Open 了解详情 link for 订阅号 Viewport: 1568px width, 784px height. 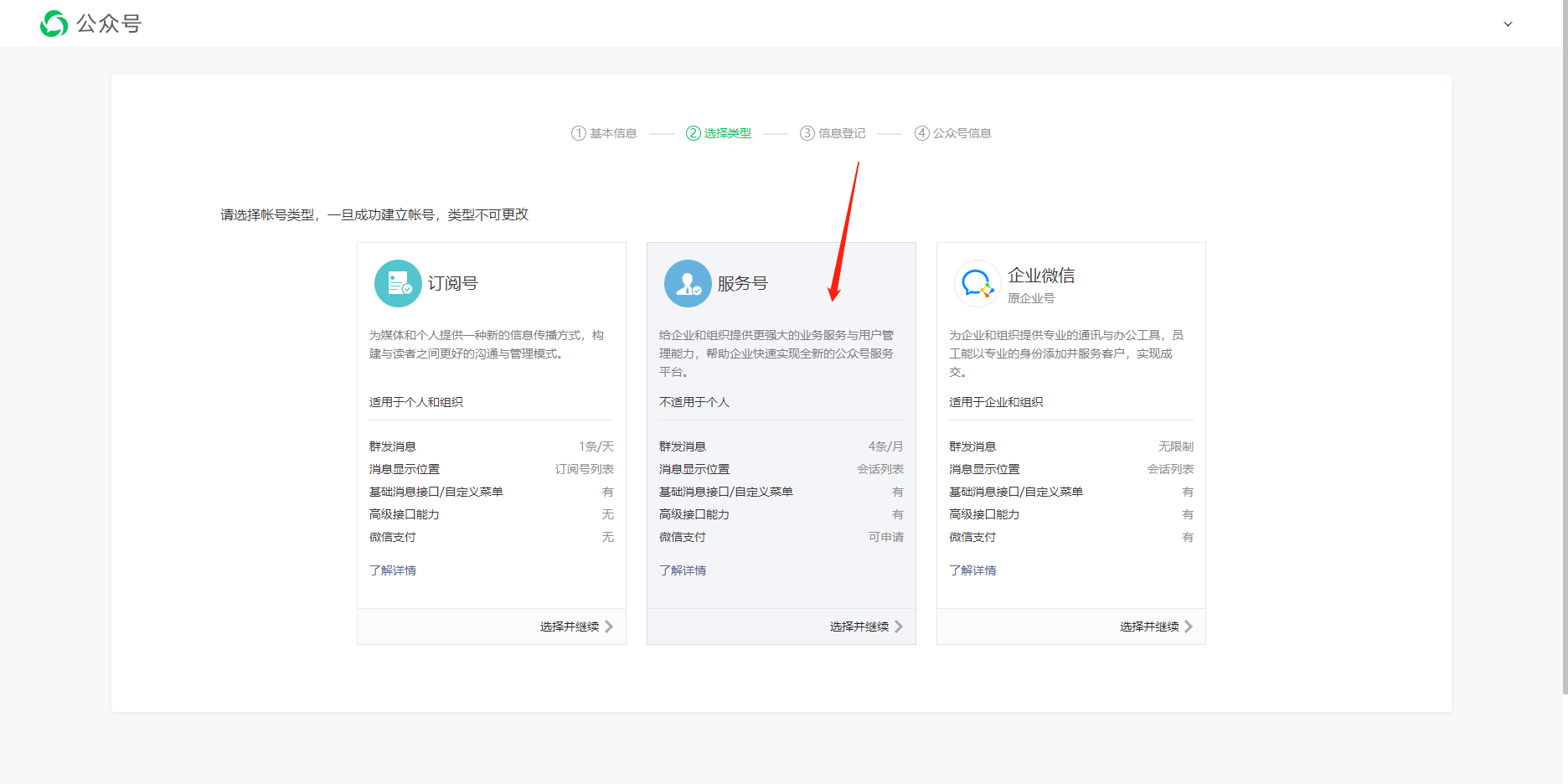[x=393, y=570]
